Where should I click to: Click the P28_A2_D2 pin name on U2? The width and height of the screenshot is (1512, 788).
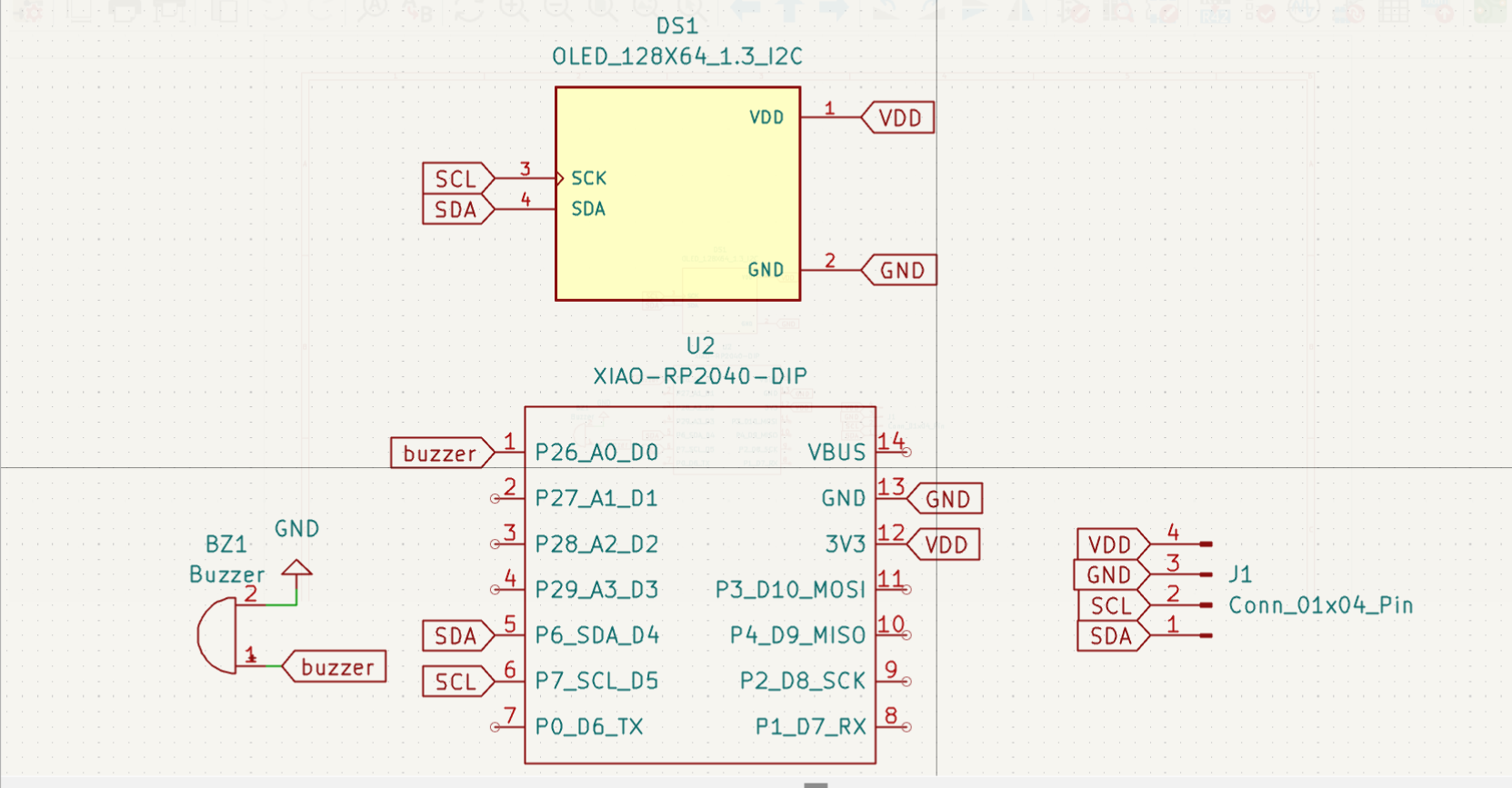(596, 544)
